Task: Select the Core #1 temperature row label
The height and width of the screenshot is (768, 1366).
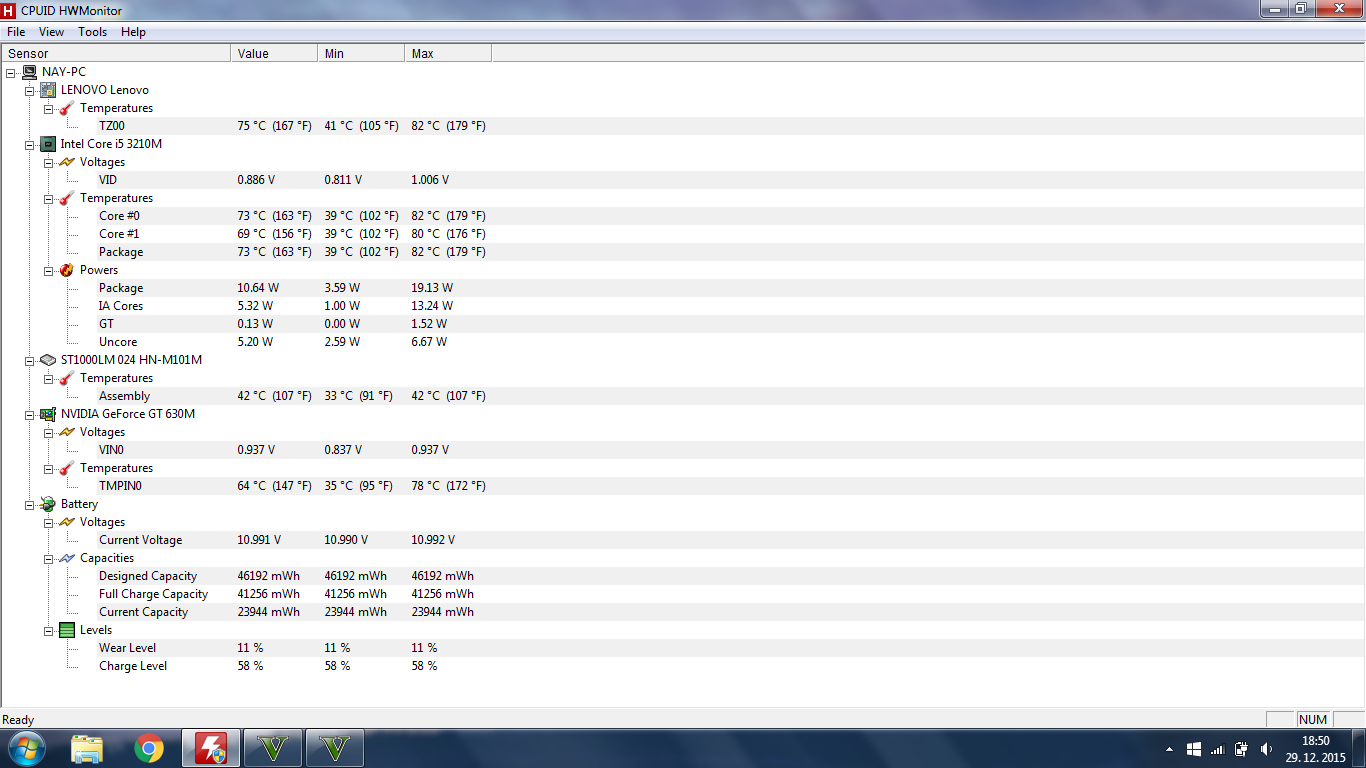Action: (x=119, y=234)
